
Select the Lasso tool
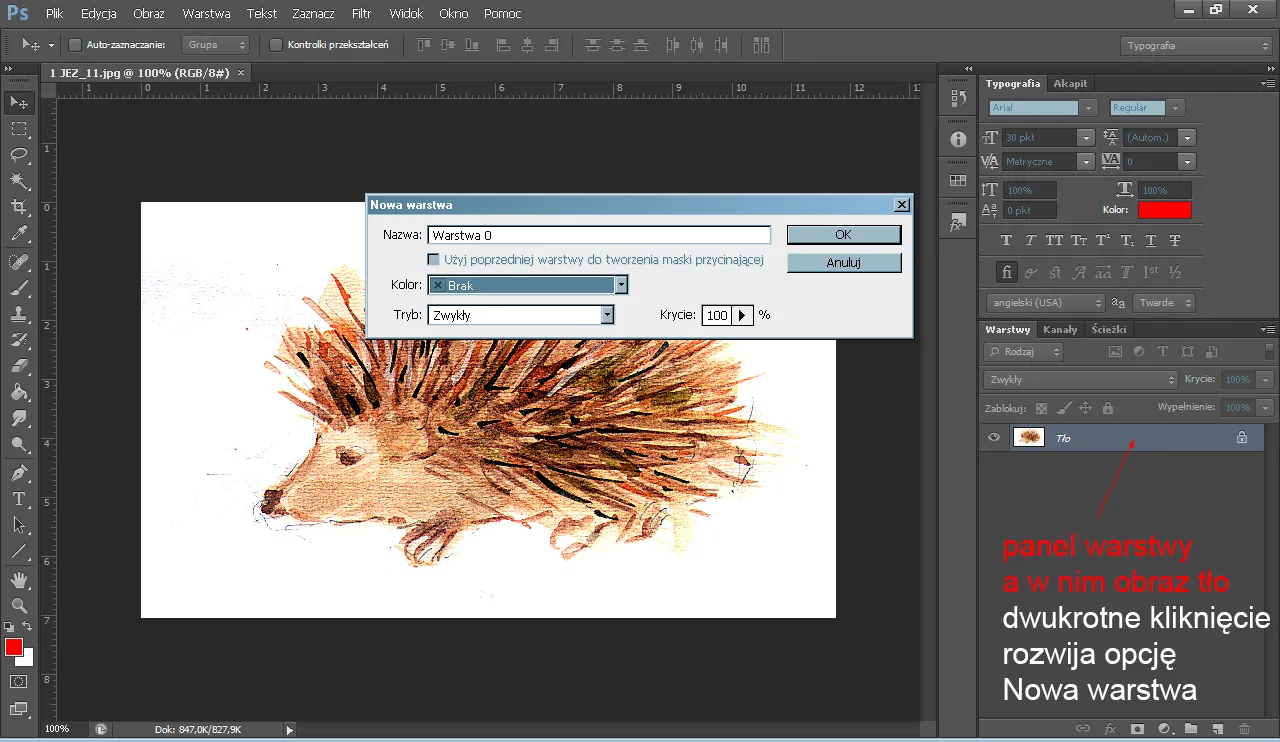click(x=20, y=155)
